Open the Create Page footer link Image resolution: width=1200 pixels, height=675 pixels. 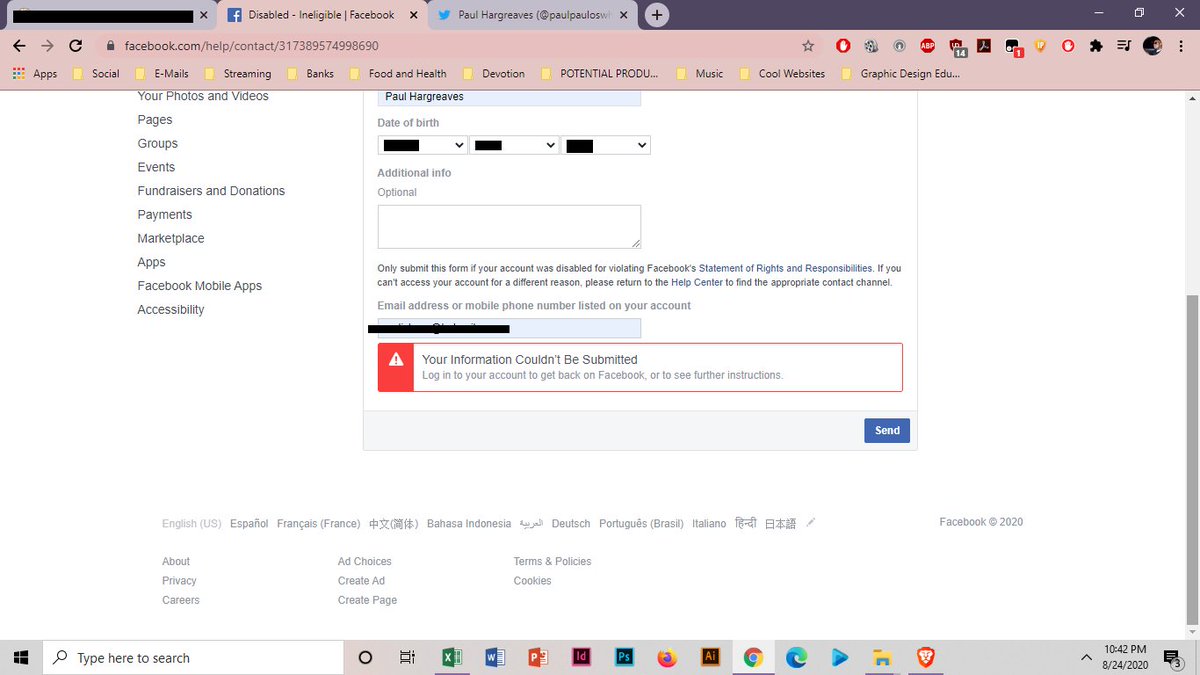point(367,600)
